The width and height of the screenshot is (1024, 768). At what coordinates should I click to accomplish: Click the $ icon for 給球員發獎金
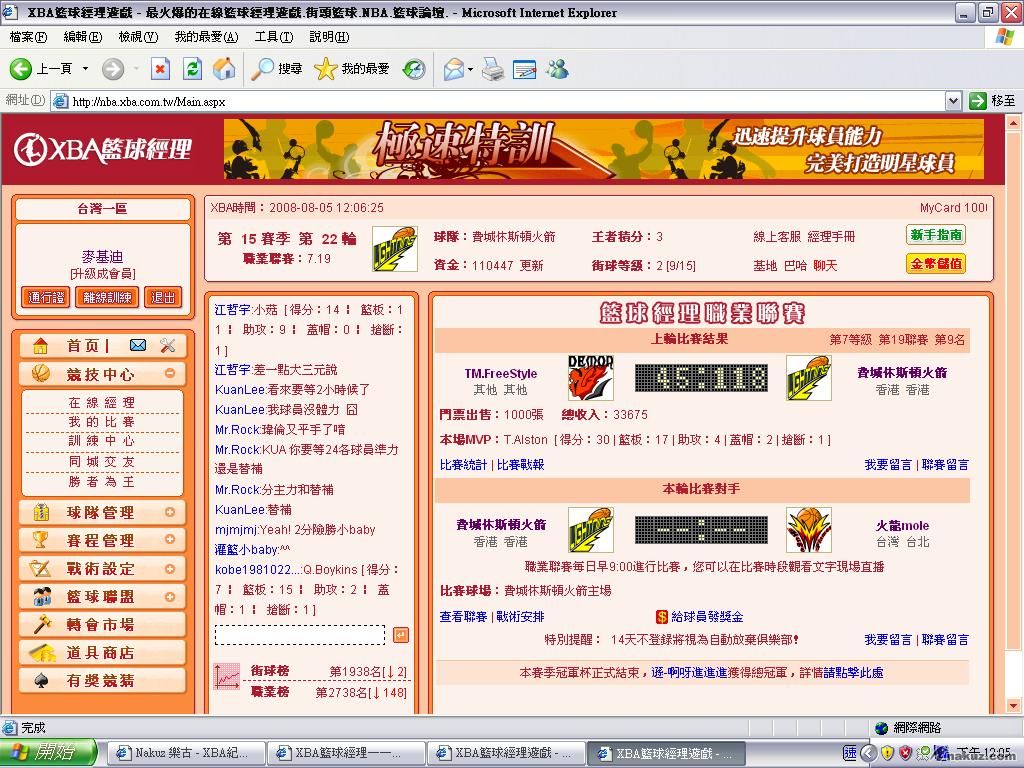(x=662, y=617)
